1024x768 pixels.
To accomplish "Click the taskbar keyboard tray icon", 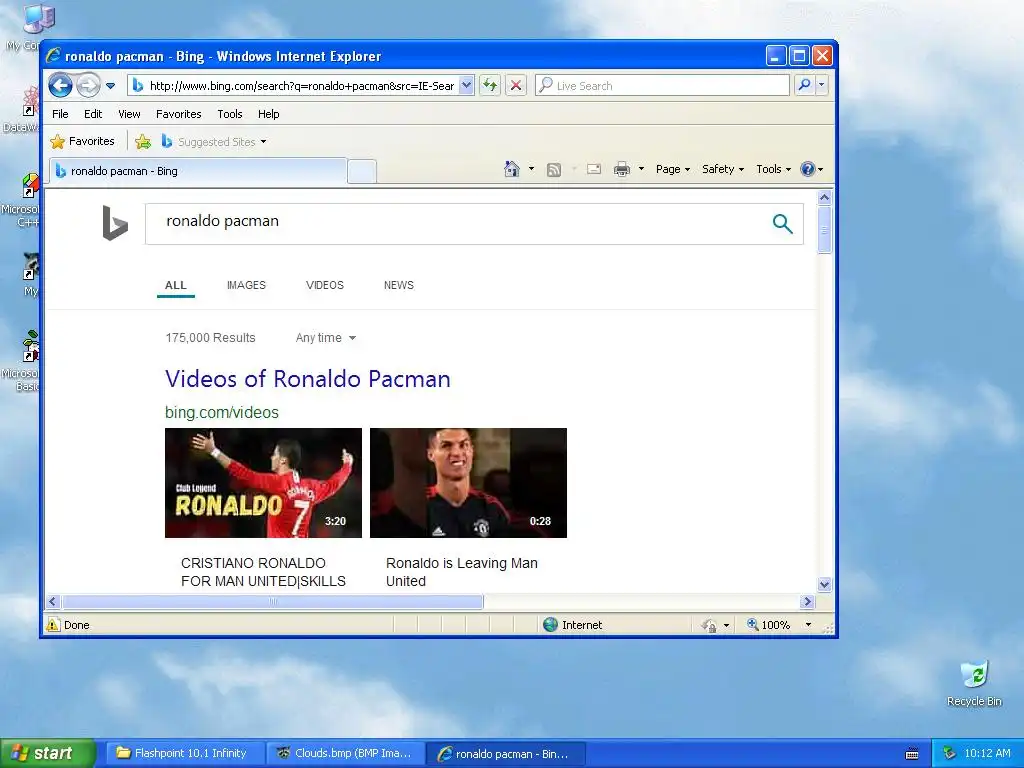I will tap(912, 754).
